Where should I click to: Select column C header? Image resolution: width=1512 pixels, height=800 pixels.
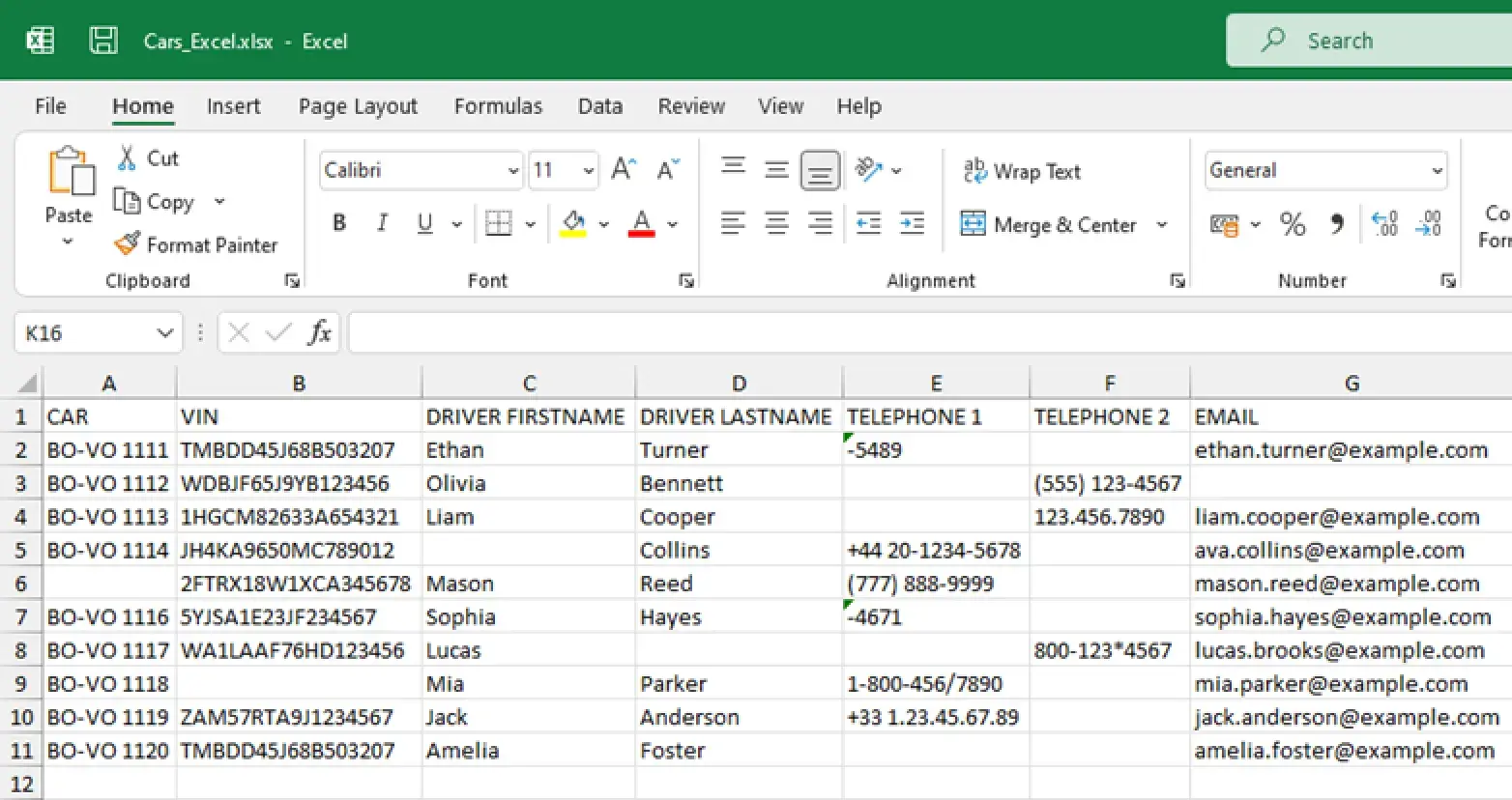pos(529,384)
